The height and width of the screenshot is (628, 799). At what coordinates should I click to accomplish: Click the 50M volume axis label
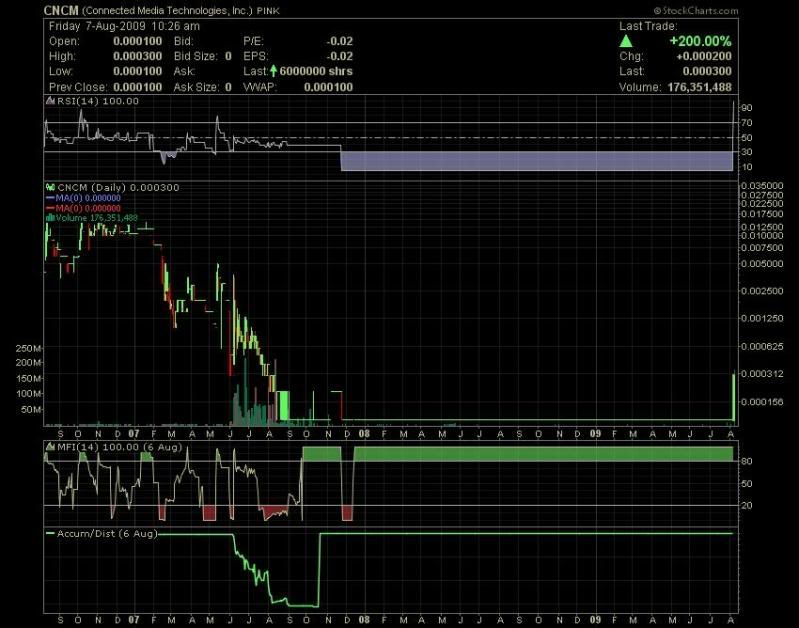(31, 410)
